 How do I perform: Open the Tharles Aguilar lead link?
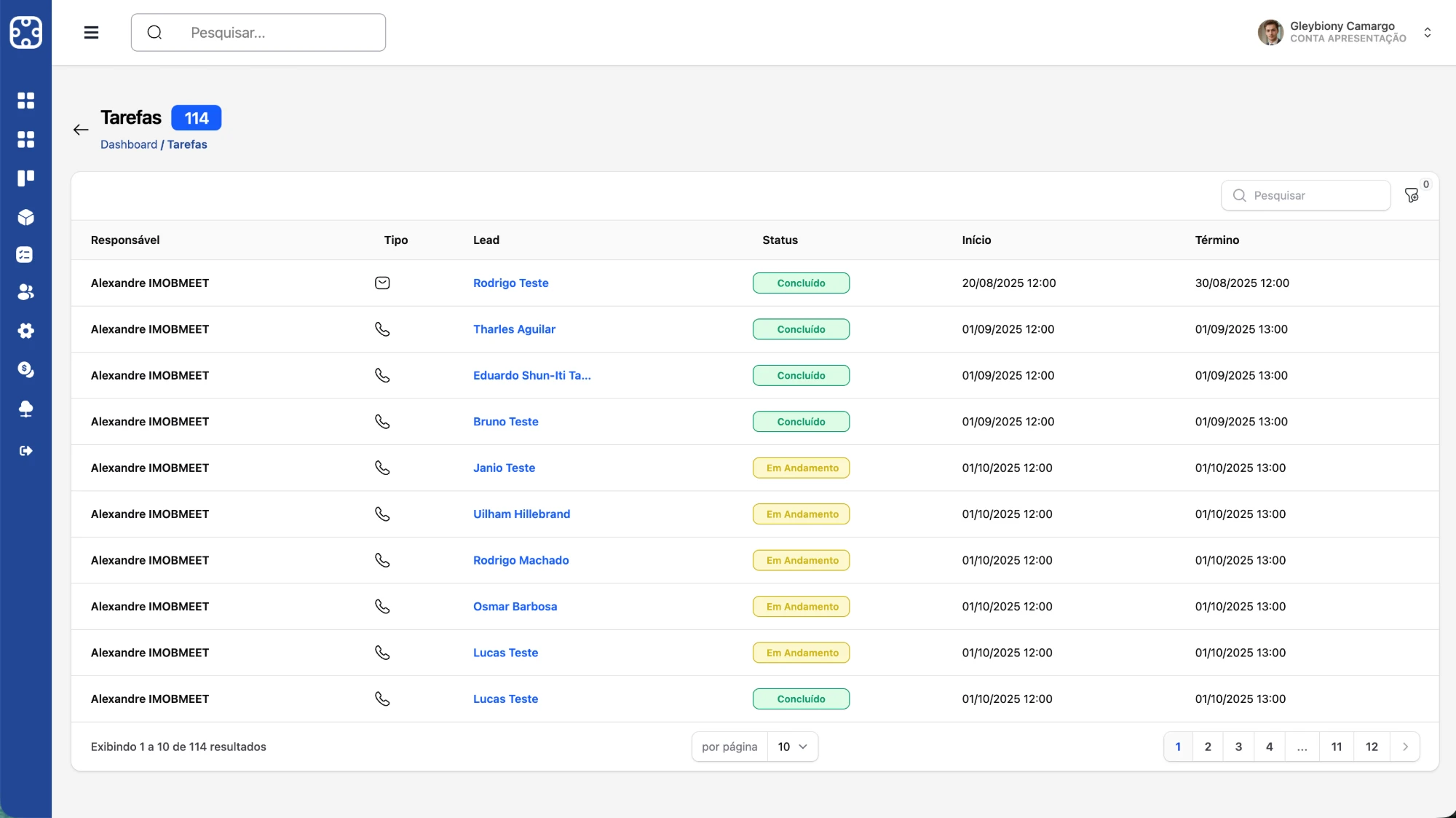tap(514, 329)
